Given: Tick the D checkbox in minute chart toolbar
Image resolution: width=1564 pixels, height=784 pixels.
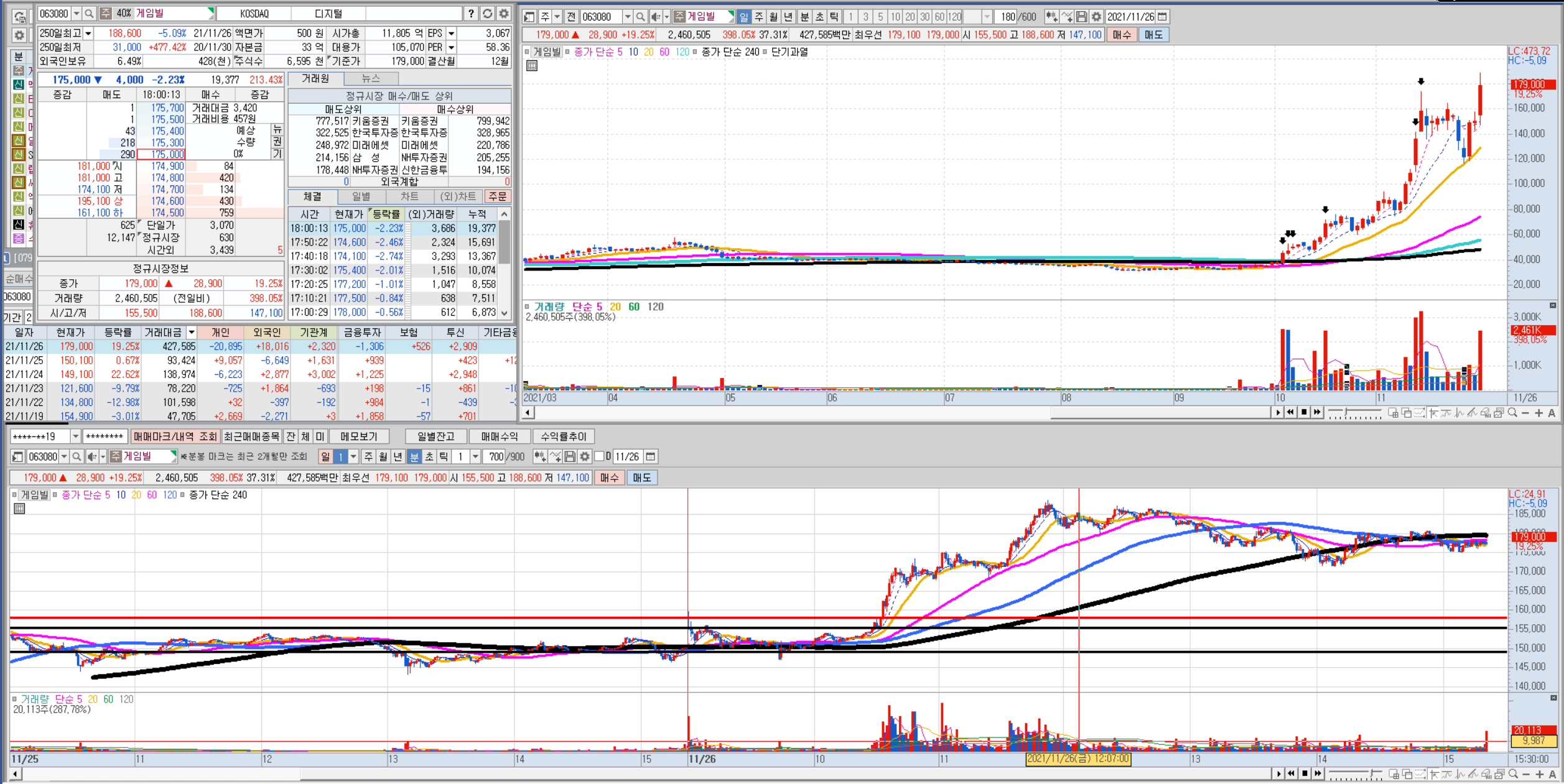Looking at the screenshot, I should (599, 457).
